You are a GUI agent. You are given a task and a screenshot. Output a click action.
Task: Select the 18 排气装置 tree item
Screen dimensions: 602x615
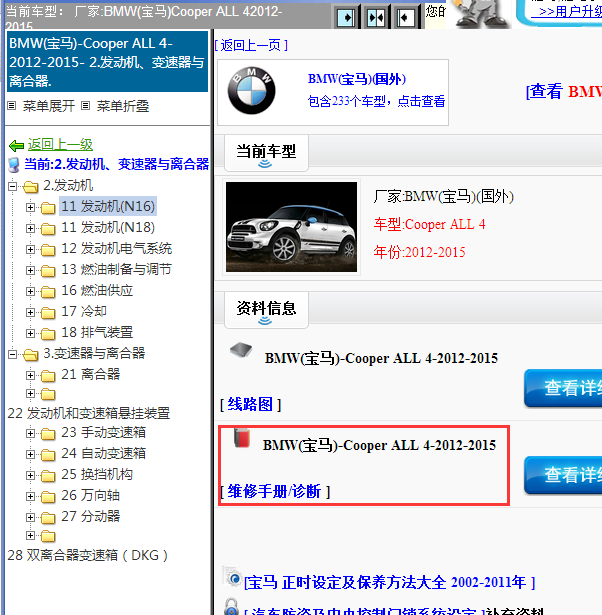97,333
